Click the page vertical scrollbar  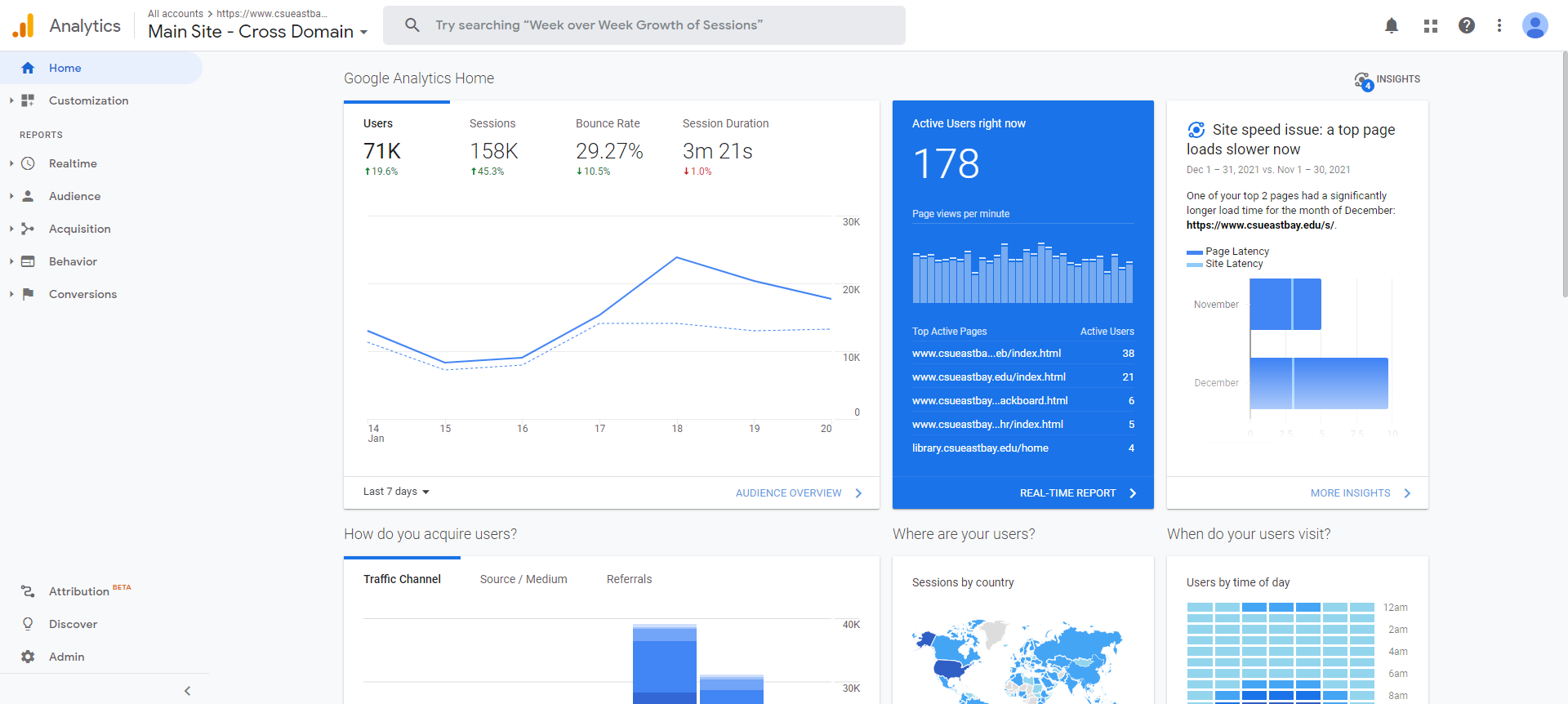pyautogui.click(x=1564, y=176)
